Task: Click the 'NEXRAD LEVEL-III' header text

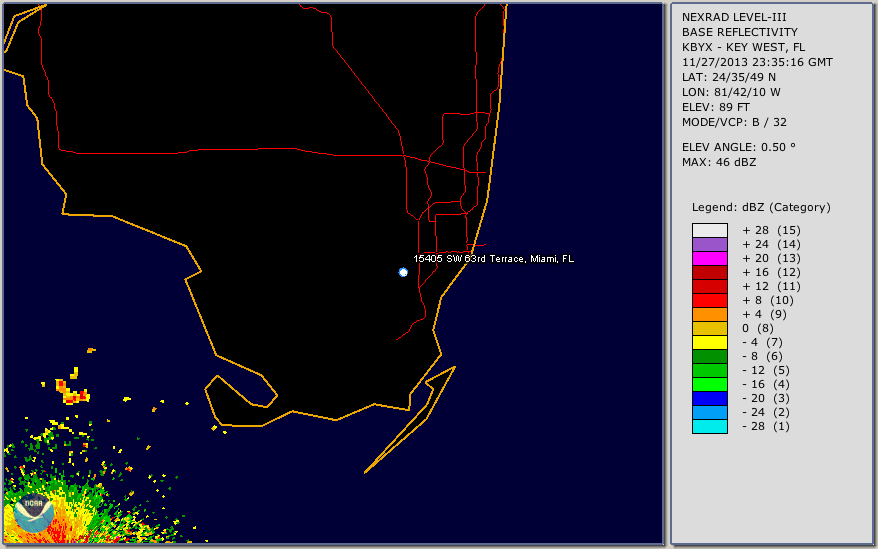Action: 734,17
